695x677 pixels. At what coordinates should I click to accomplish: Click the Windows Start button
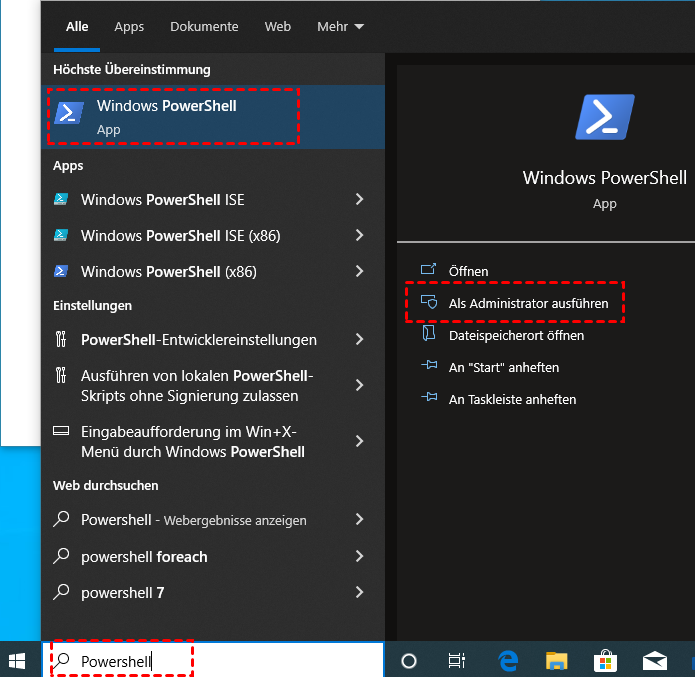tap(17, 660)
